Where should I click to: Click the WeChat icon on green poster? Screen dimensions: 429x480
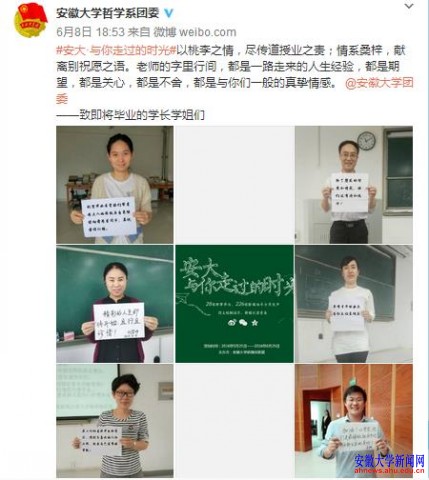tap(243, 323)
